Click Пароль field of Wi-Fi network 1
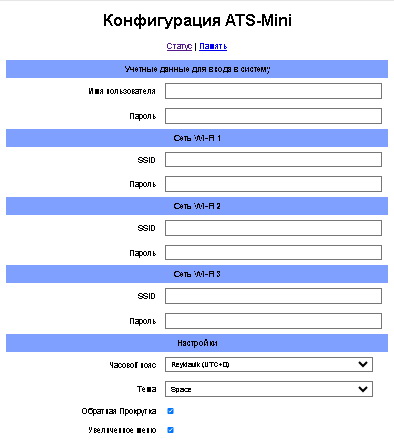Screen dimensions: 394x440 [273, 184]
